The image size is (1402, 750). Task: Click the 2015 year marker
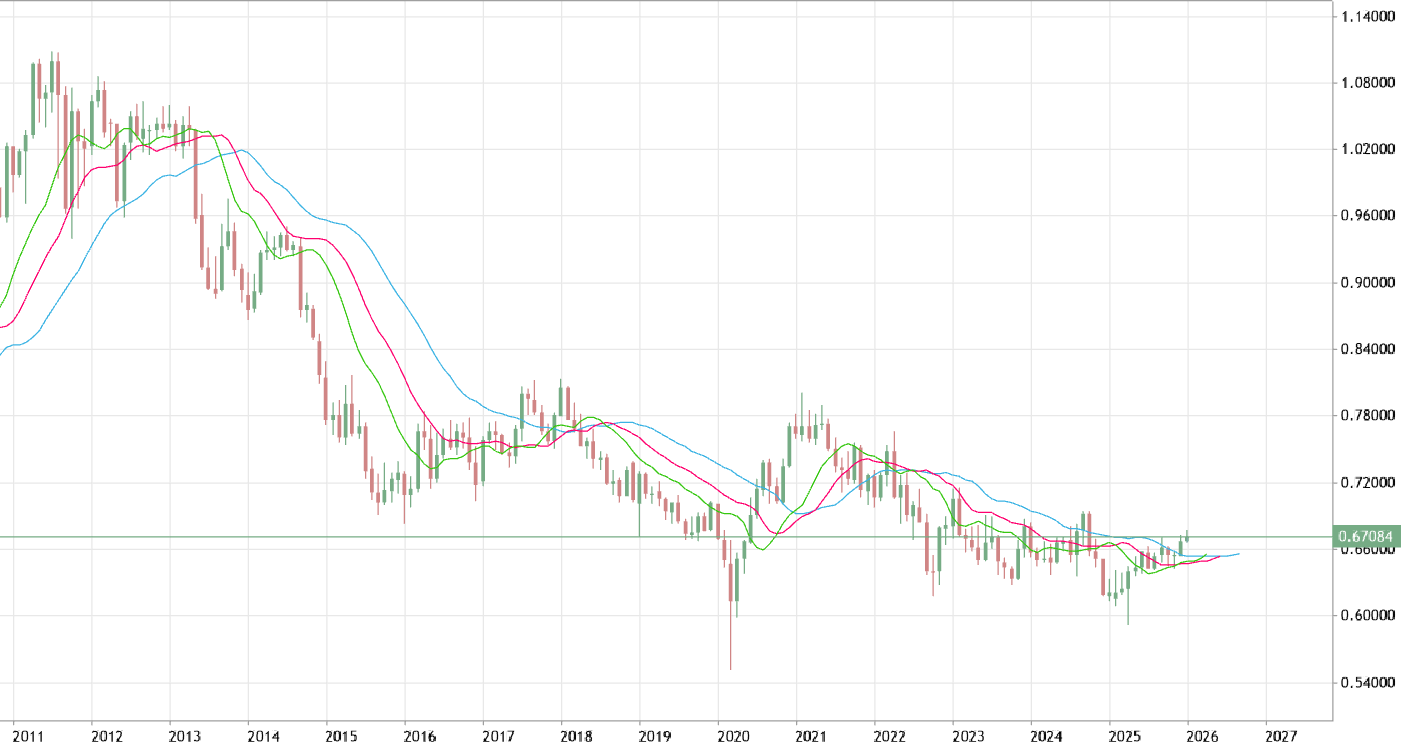[342, 737]
